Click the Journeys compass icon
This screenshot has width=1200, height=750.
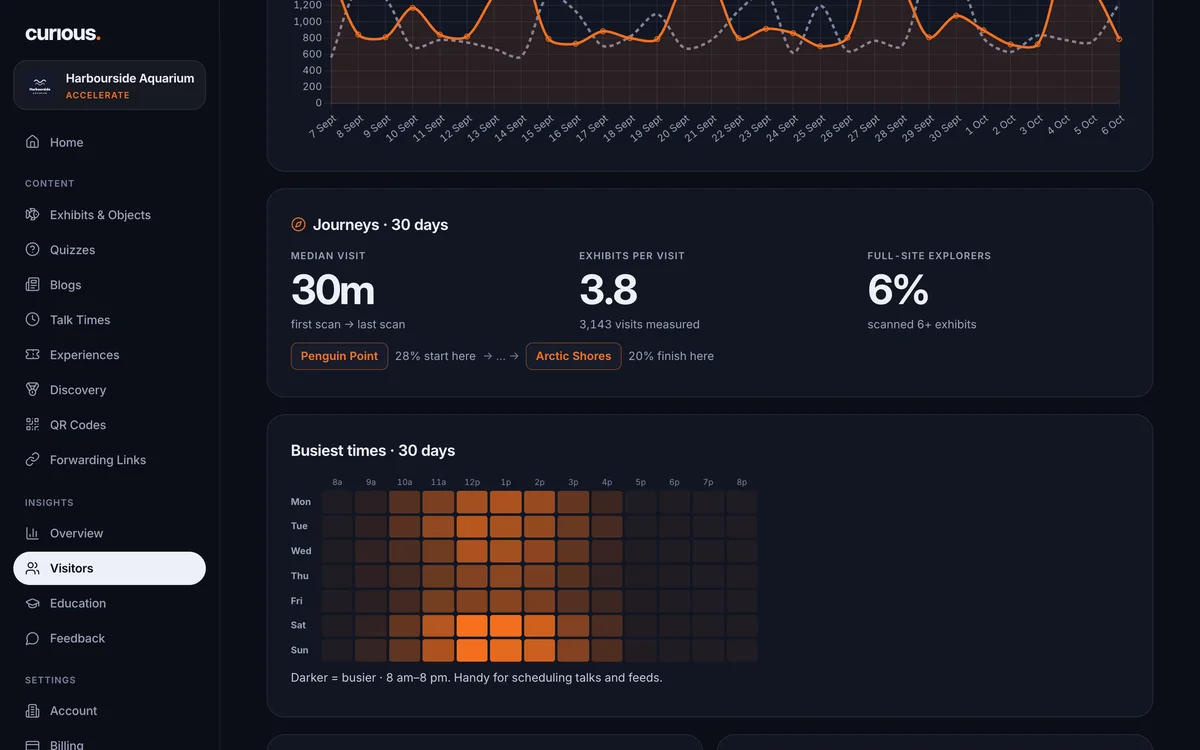pyautogui.click(x=298, y=225)
